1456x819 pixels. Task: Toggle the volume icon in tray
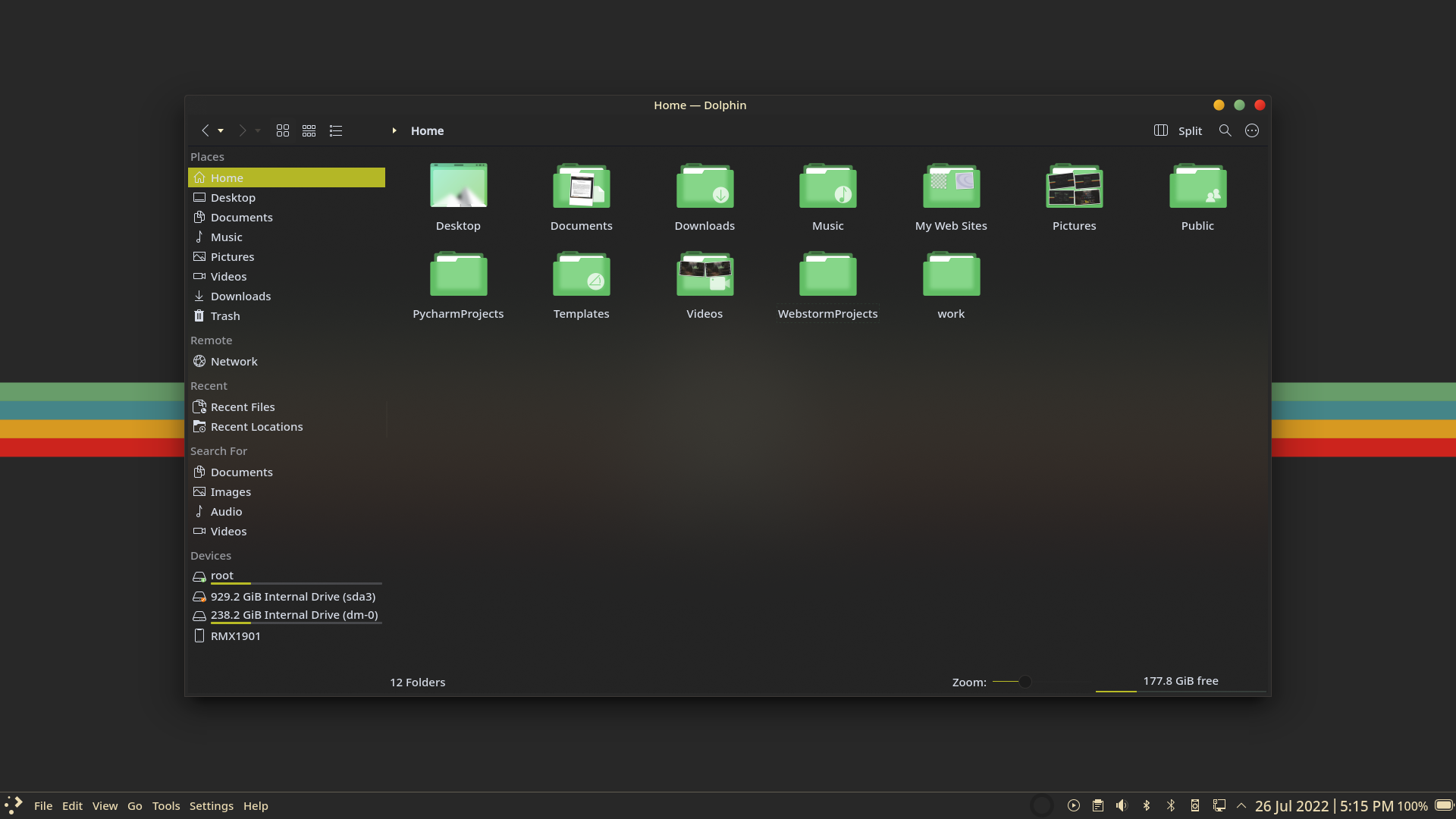pos(1122,805)
